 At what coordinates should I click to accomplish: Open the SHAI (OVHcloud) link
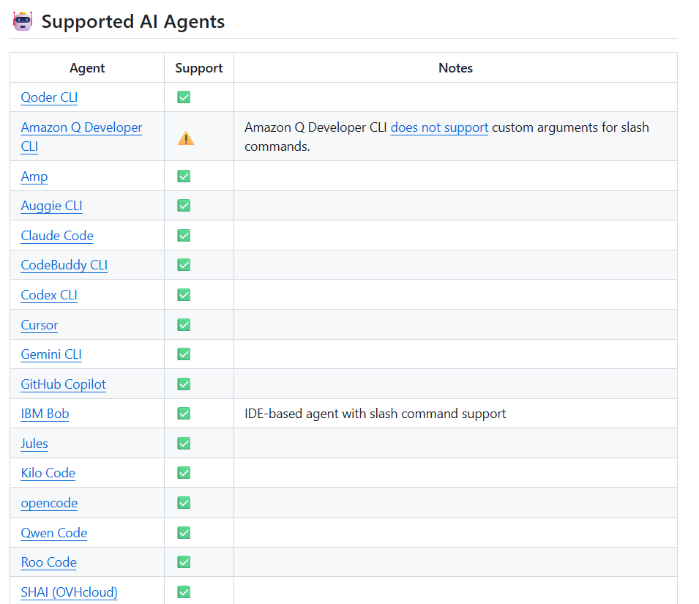click(x=69, y=592)
